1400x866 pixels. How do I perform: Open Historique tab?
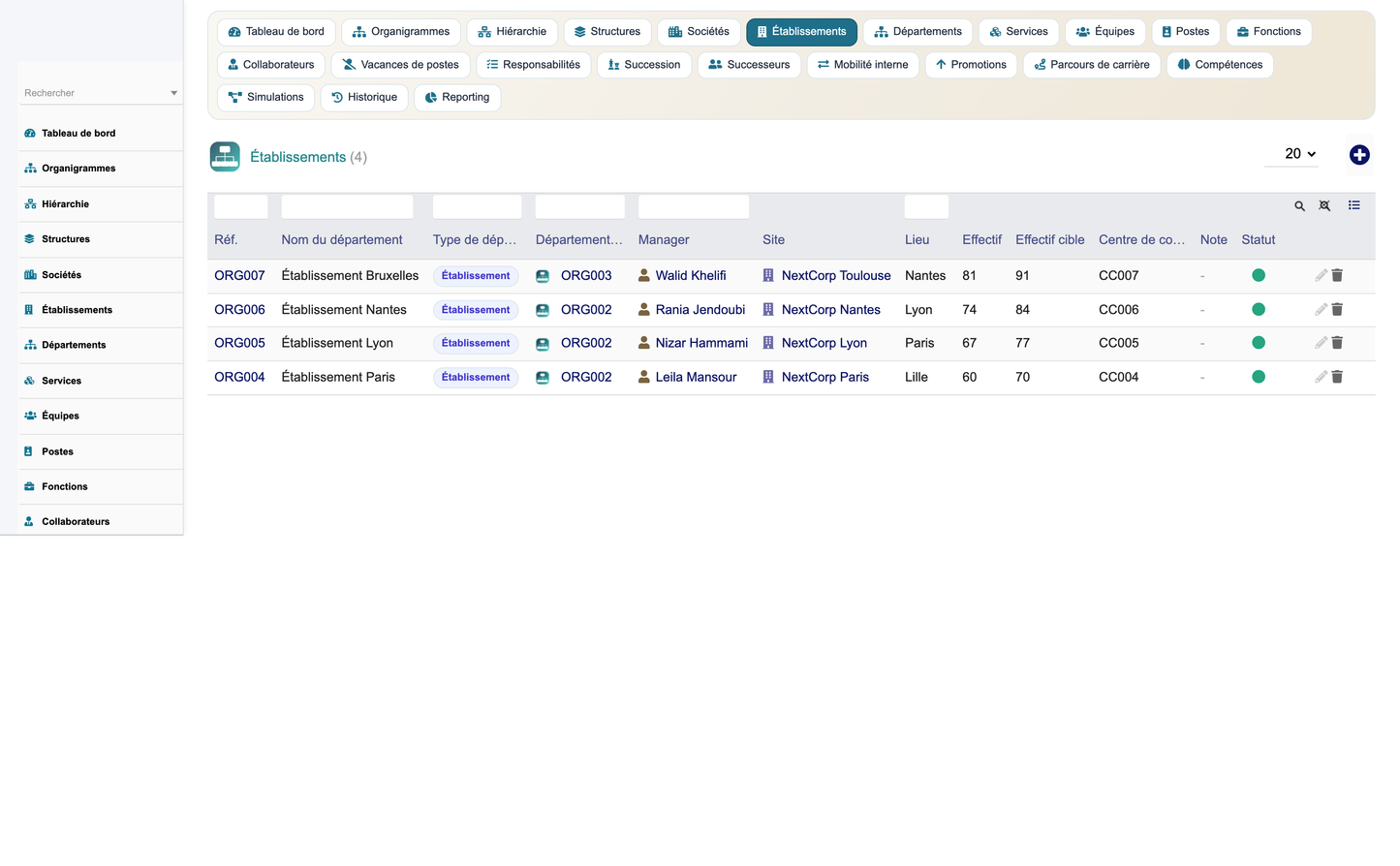point(364,98)
